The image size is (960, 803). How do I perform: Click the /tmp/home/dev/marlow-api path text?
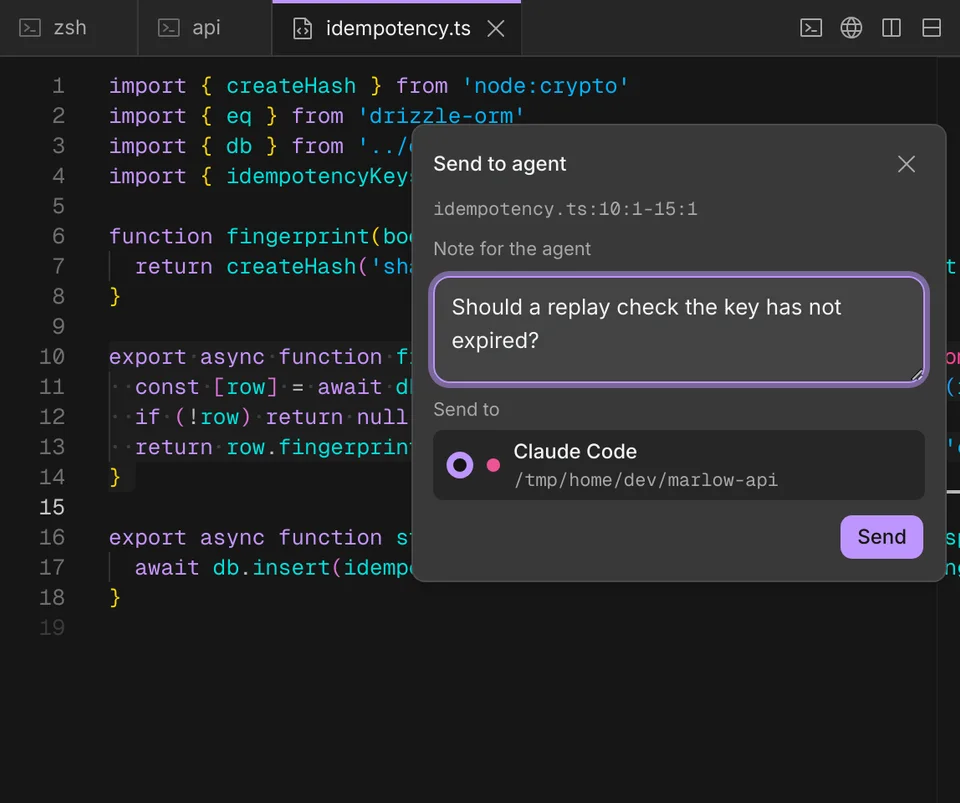click(646, 480)
